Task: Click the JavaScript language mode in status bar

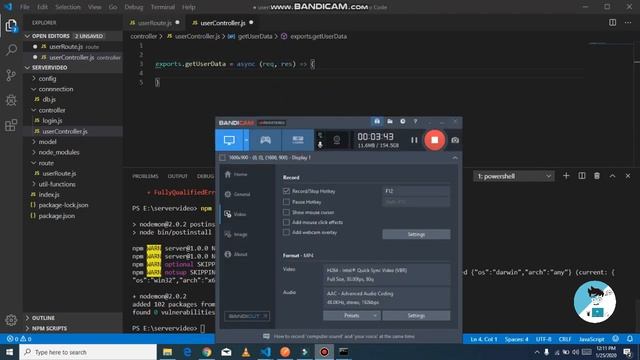Action: (x=591, y=339)
